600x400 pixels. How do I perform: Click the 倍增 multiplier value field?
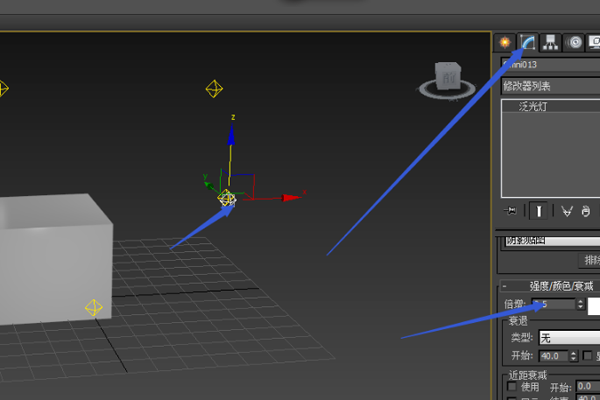pyautogui.click(x=554, y=304)
